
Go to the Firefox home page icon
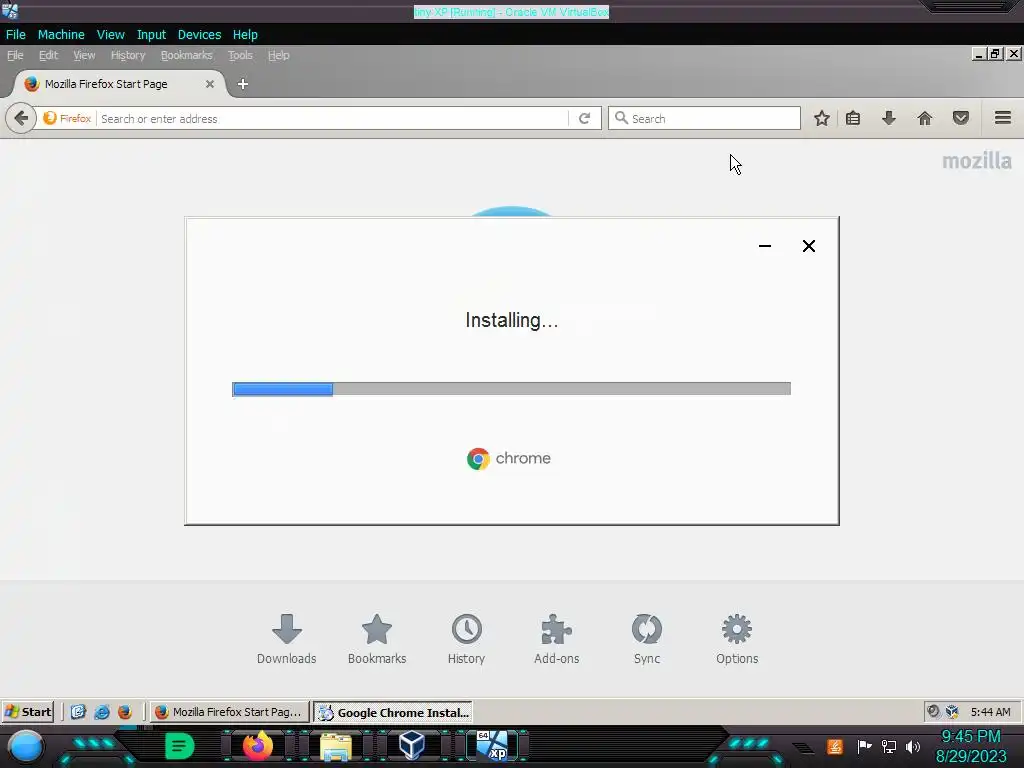(x=924, y=118)
